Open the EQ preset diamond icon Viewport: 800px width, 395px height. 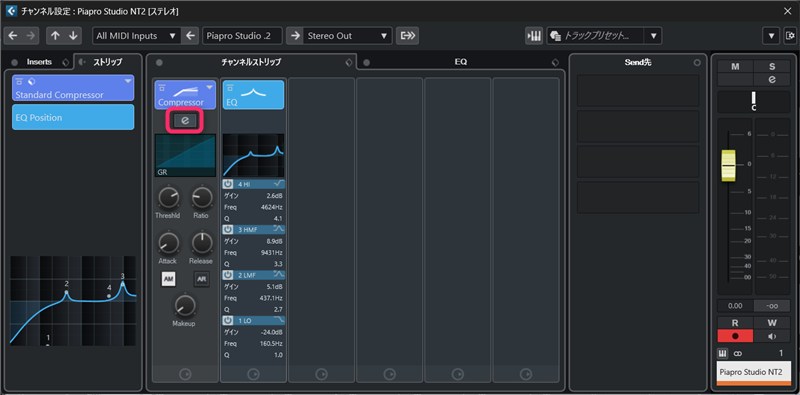coord(555,63)
